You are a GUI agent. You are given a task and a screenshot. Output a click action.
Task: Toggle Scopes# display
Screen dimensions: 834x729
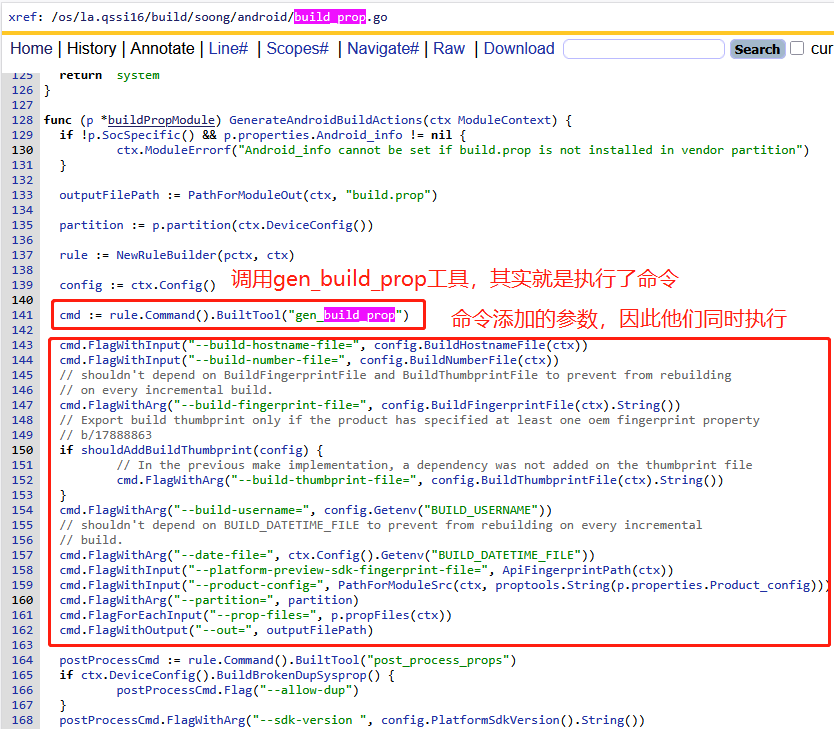[297, 49]
